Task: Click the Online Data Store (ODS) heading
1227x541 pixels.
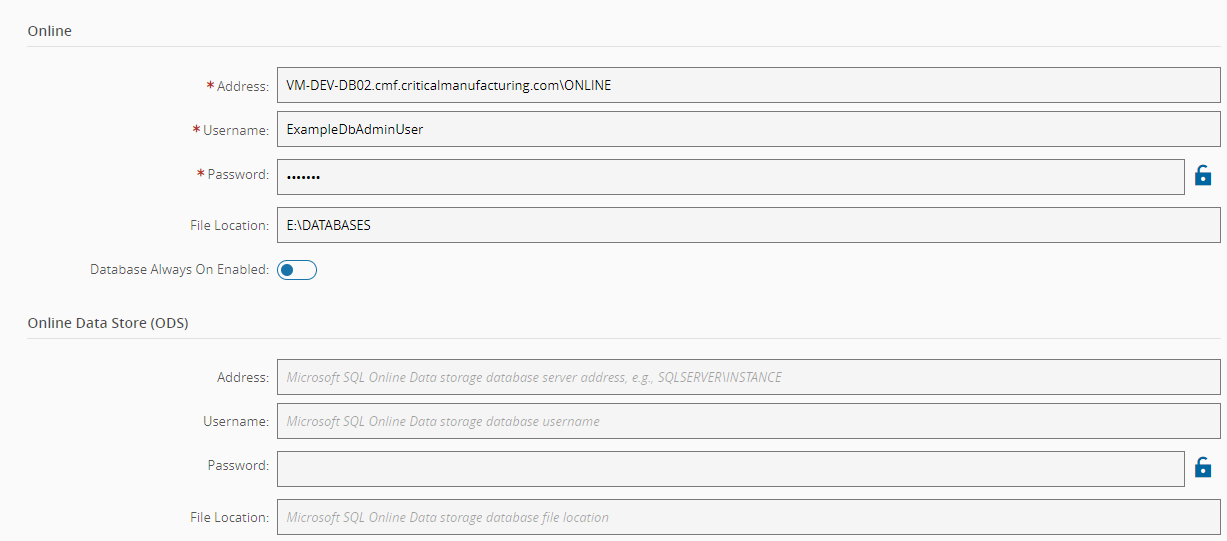Action: point(108,323)
